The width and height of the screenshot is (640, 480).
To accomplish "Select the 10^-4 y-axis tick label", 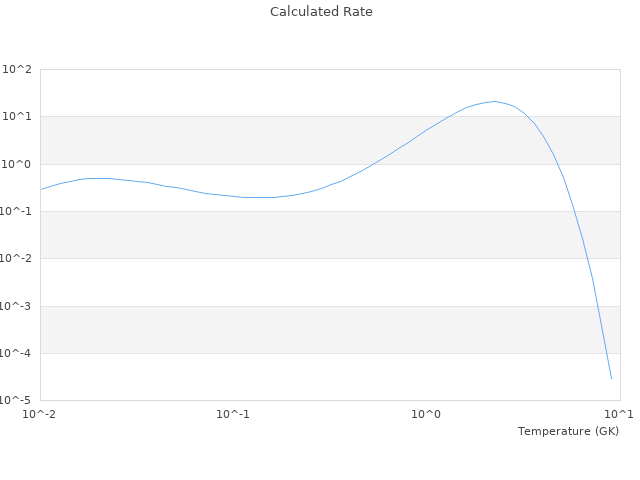I will click(16, 353).
